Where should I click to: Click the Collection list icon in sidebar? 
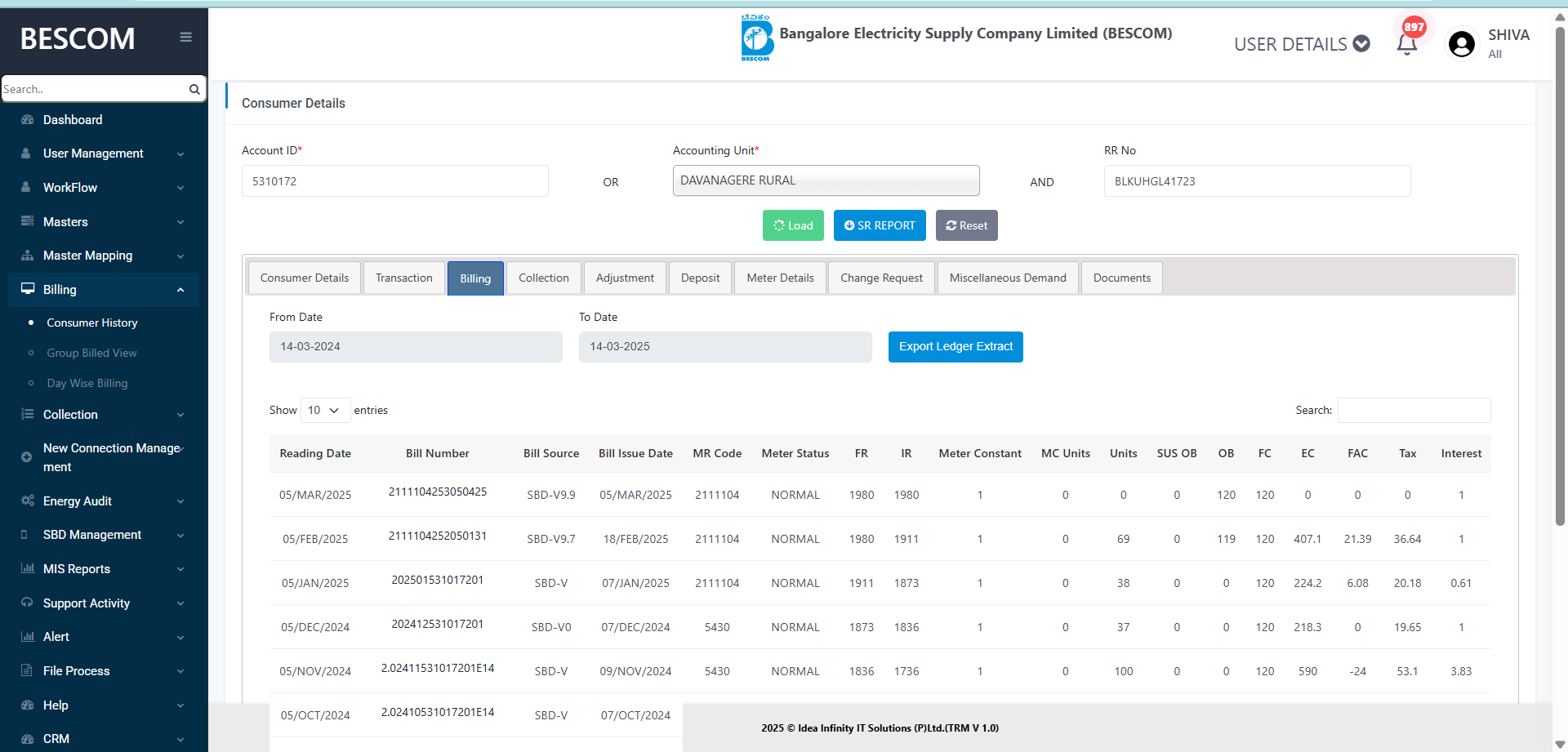pyautogui.click(x=27, y=414)
